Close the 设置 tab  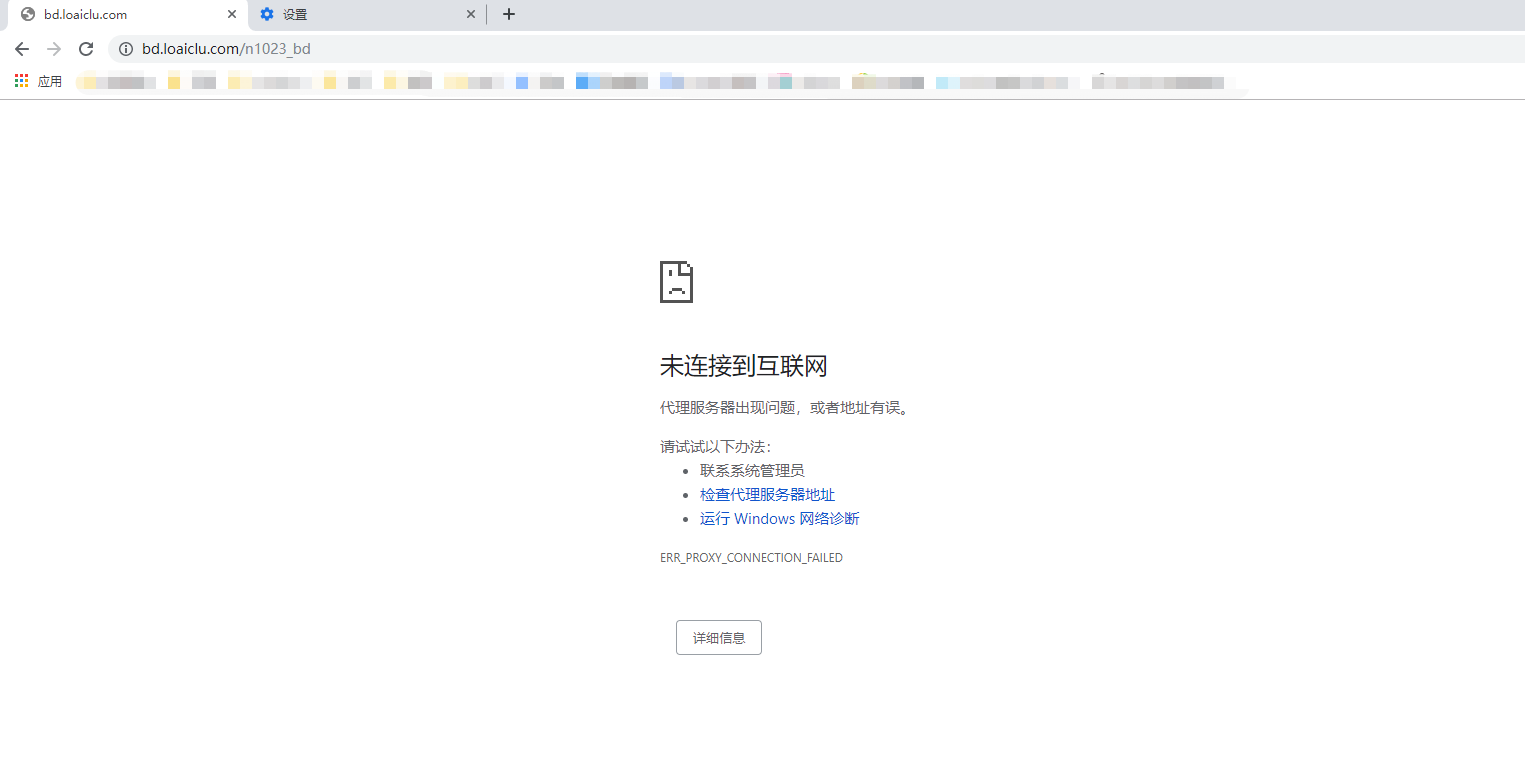click(470, 14)
